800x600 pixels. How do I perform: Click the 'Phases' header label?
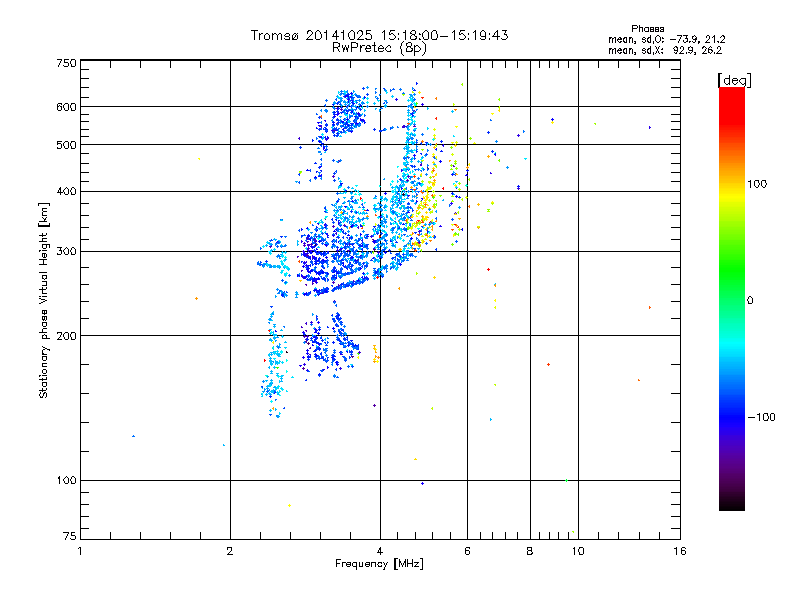tap(647, 29)
